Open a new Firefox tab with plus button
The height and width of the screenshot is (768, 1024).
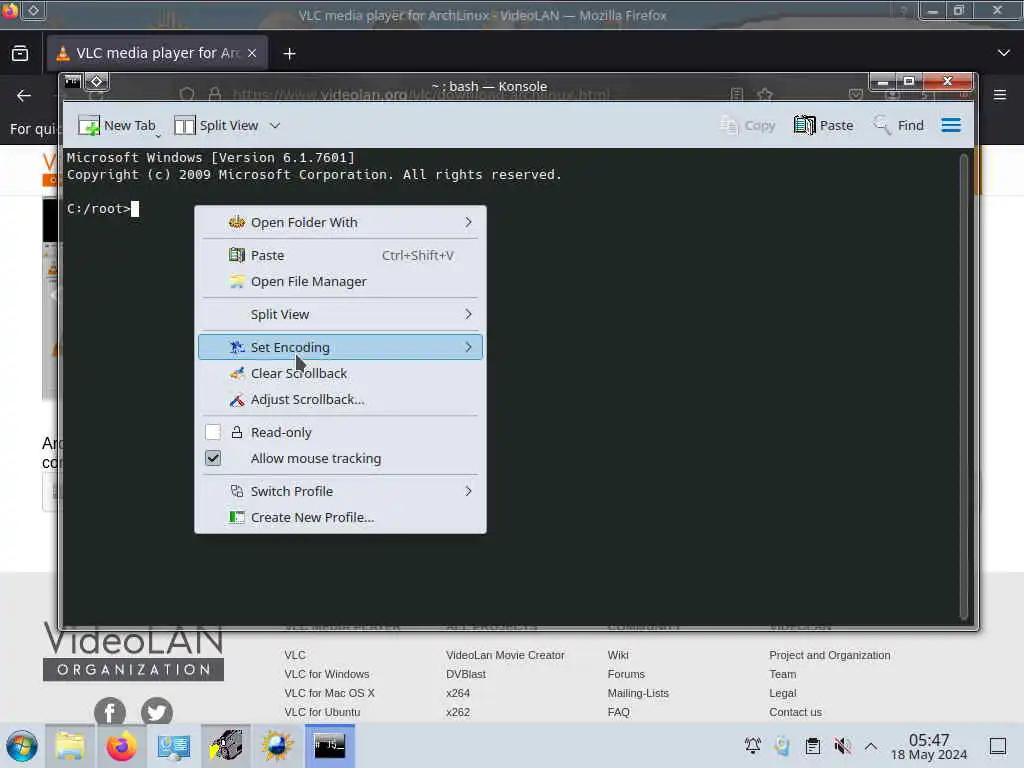(289, 54)
